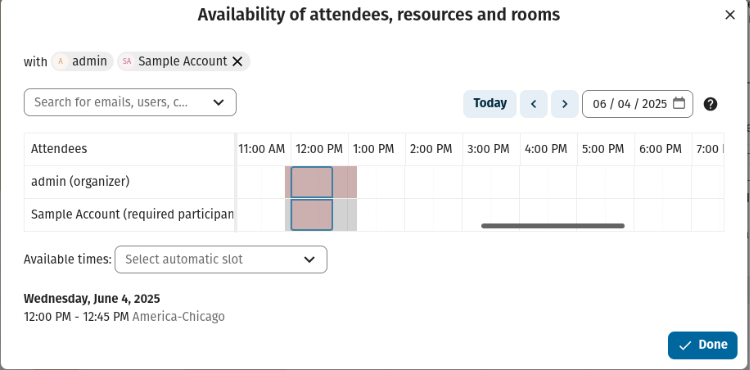Confirm with the Done button
The width and height of the screenshot is (750, 370).
pyautogui.click(x=703, y=345)
